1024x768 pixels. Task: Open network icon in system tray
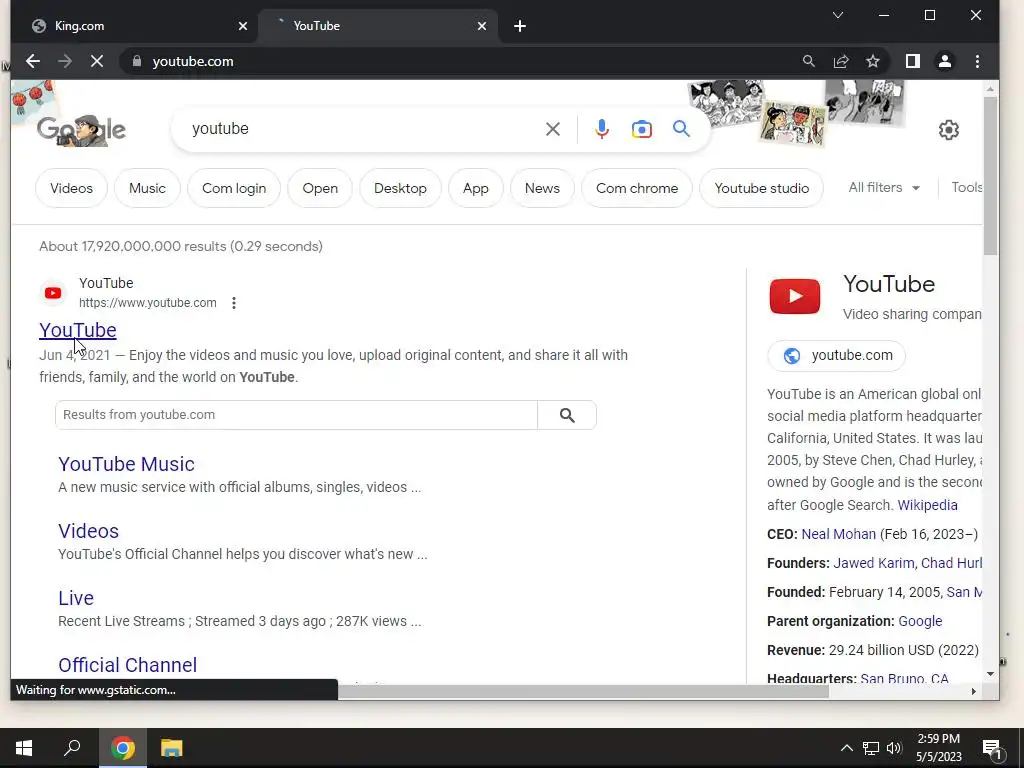[x=871, y=748]
